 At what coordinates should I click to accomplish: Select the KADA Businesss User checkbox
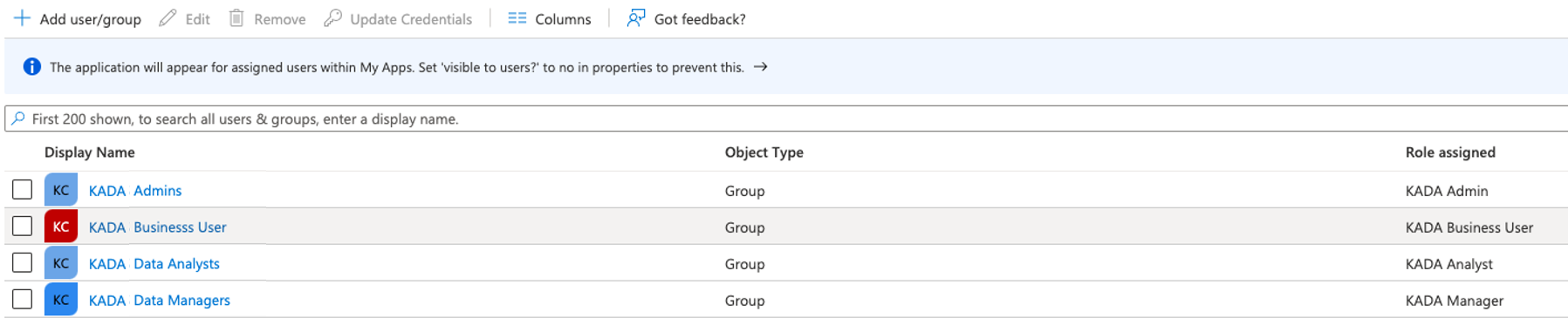23,227
